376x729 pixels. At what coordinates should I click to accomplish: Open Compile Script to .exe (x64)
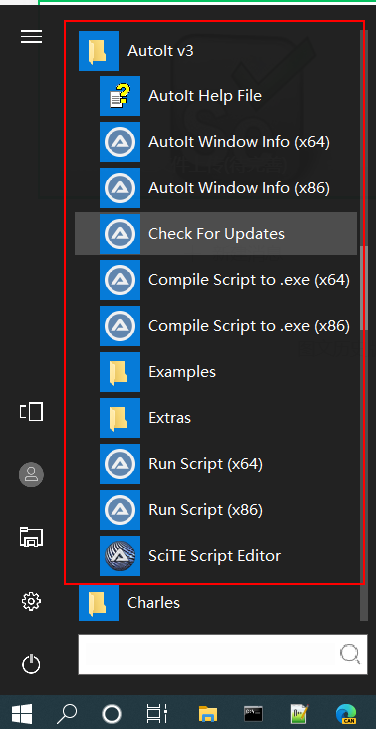coord(216,280)
